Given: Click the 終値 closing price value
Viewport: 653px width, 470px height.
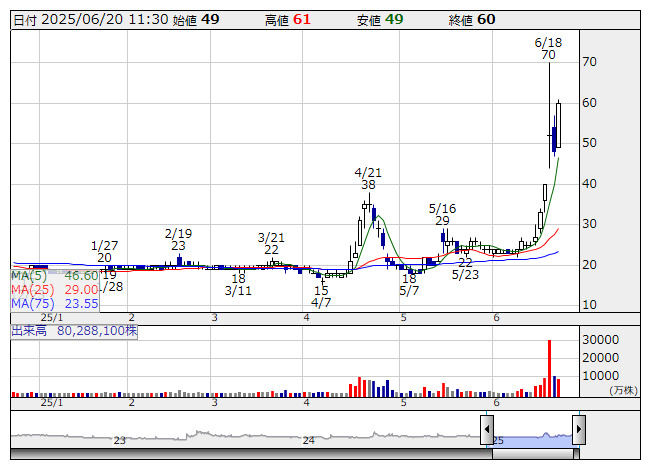Looking at the screenshot, I should click(486, 20).
